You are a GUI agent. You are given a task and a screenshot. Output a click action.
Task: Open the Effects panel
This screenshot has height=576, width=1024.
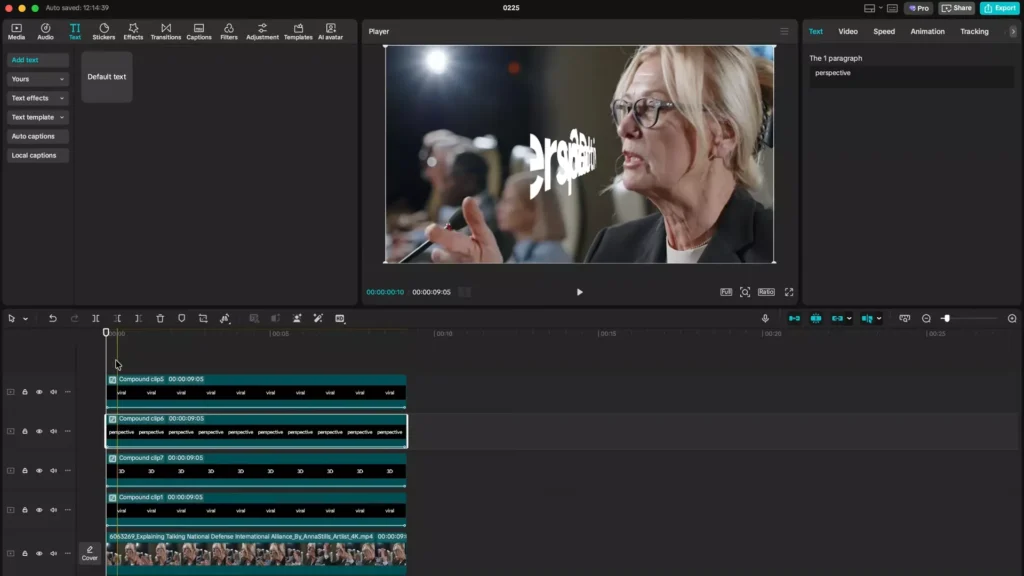pyautogui.click(x=135, y=30)
